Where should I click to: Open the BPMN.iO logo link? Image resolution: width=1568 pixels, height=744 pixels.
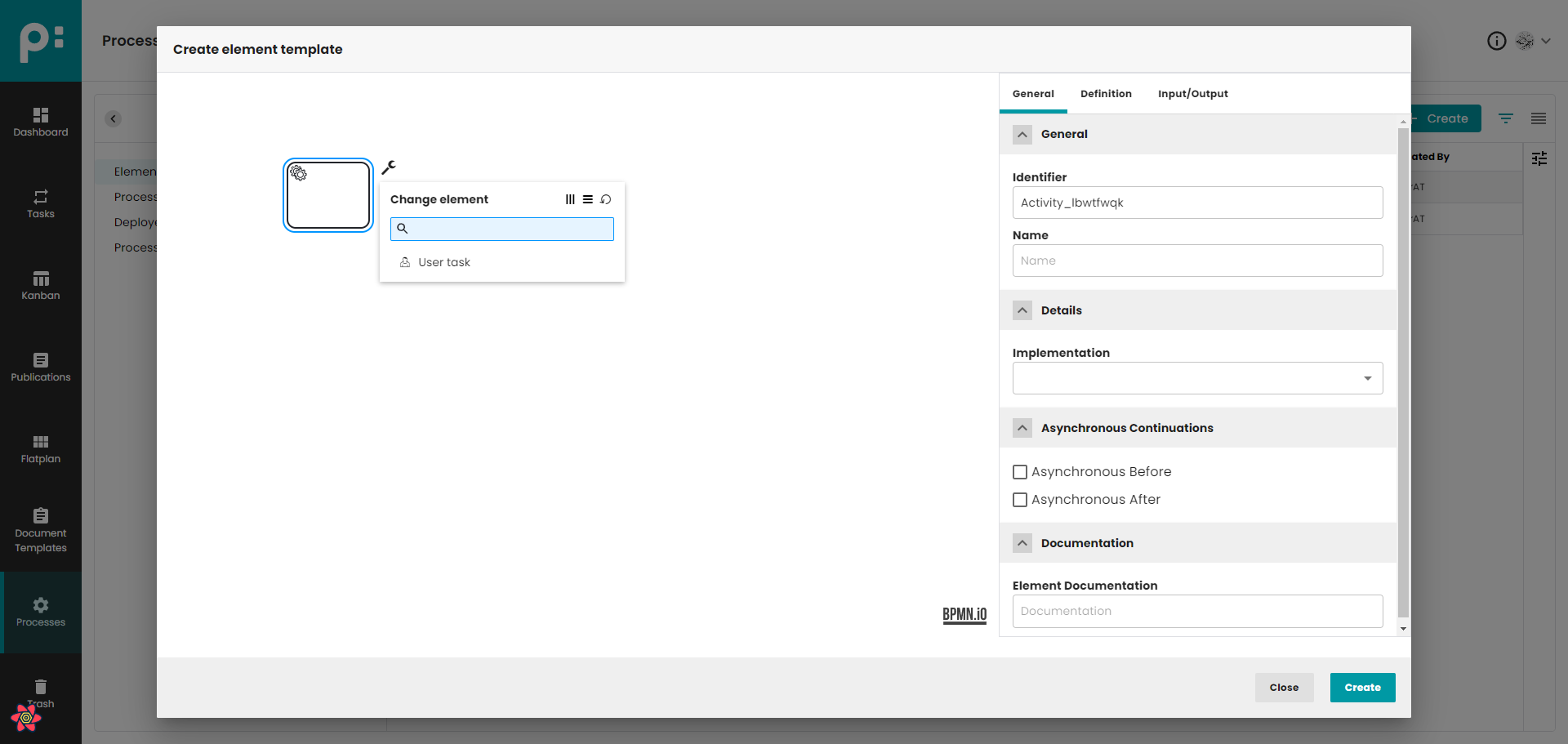[x=964, y=615]
